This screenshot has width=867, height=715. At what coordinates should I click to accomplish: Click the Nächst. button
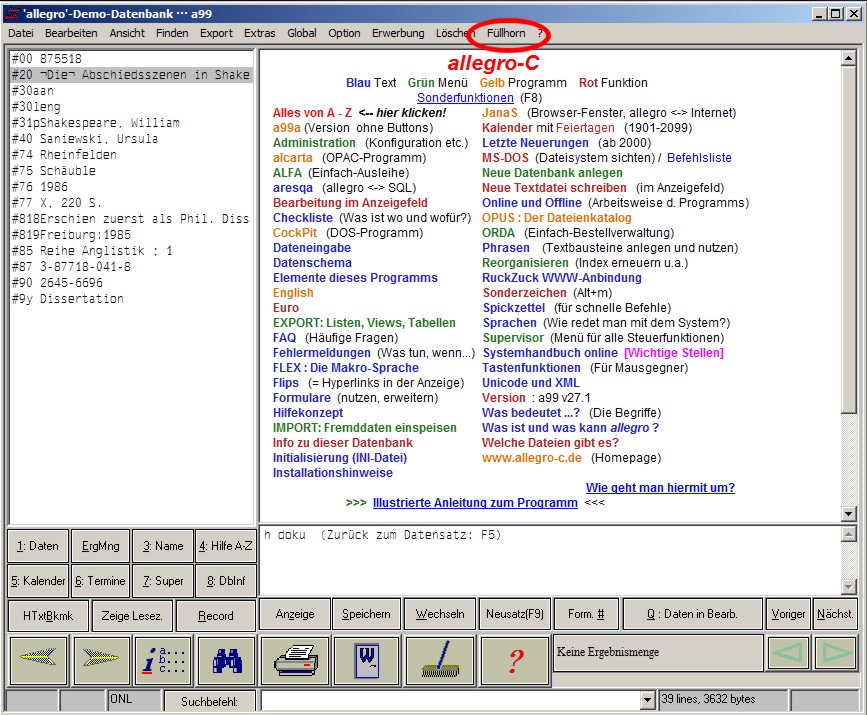pyautogui.click(x=835, y=614)
